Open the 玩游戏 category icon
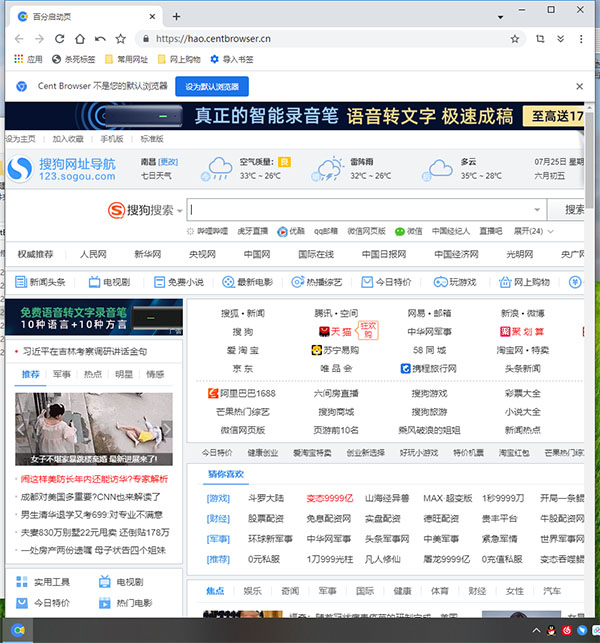 (x=455, y=282)
